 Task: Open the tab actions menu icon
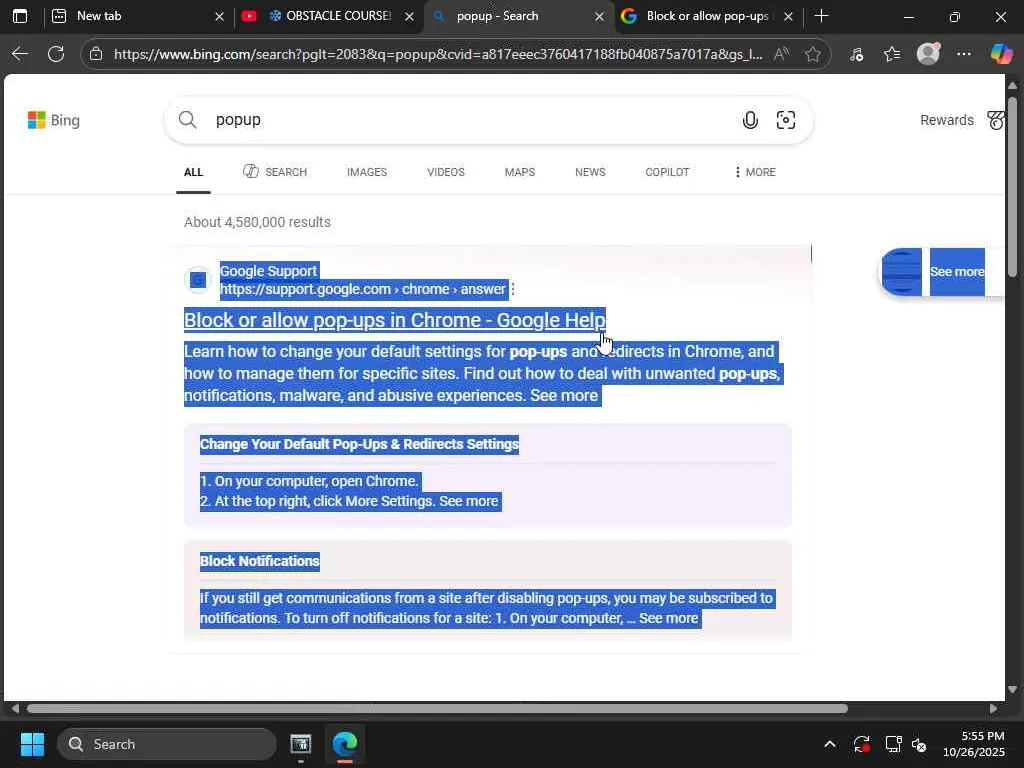[20, 16]
